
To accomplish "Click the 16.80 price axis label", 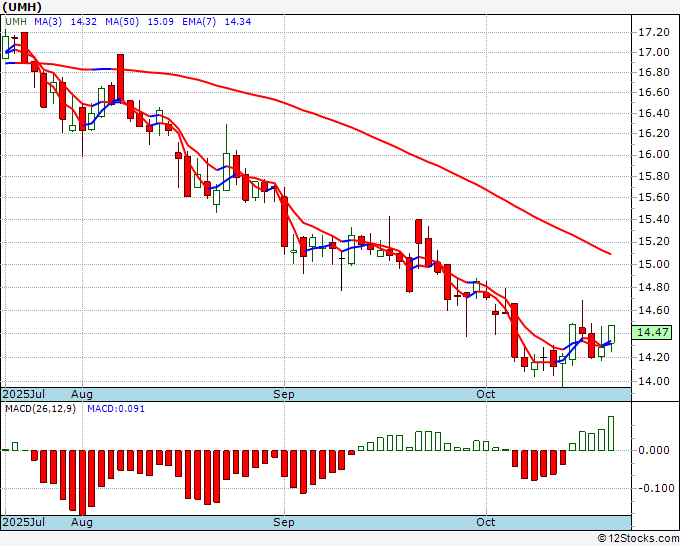I will tap(654, 72).
